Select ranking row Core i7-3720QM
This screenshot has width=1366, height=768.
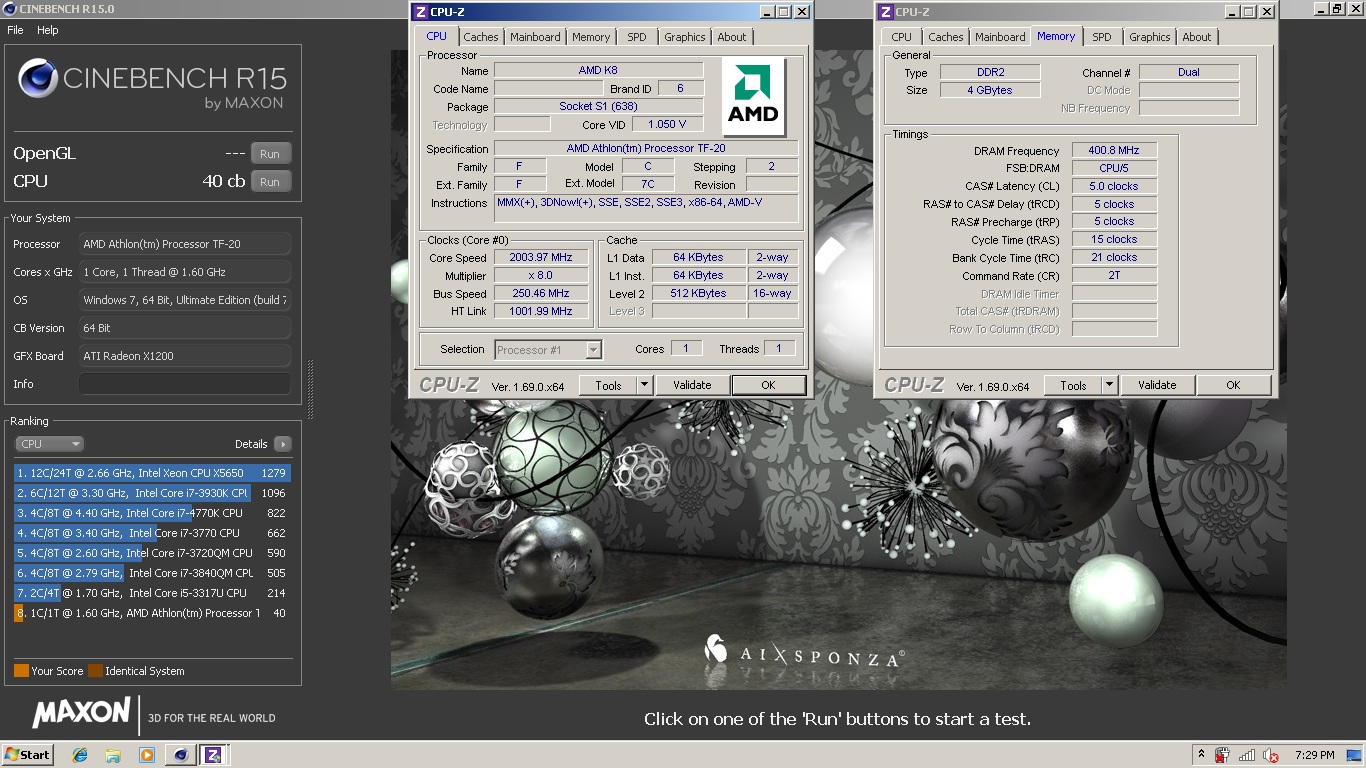coord(152,553)
